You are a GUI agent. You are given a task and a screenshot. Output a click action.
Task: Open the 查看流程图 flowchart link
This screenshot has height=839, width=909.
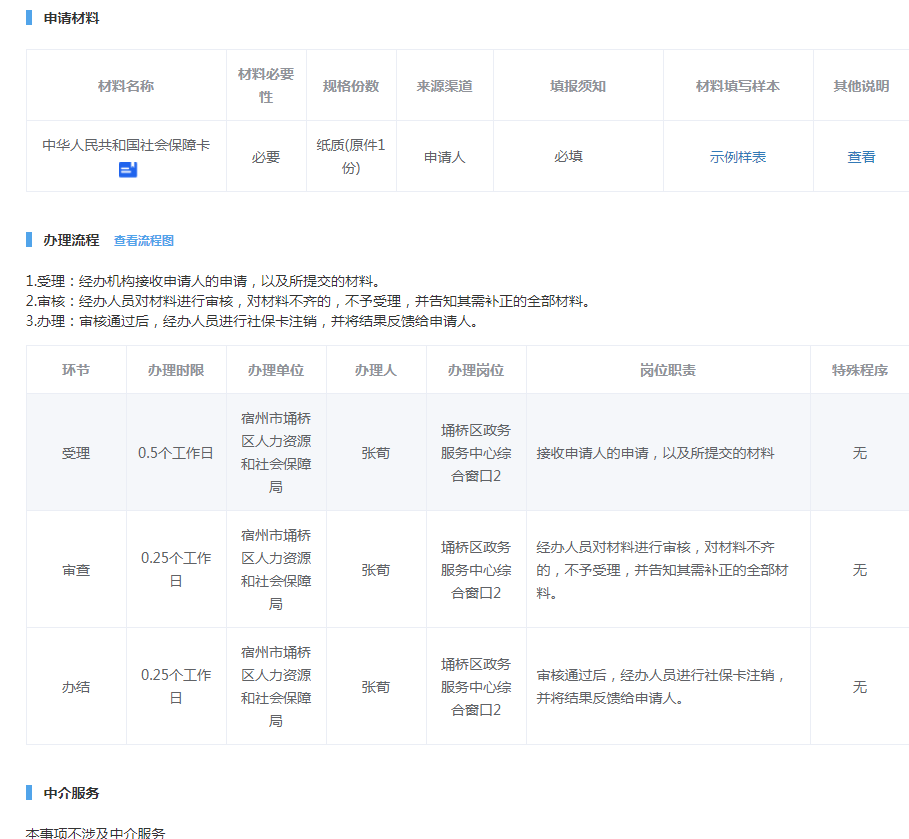(x=144, y=241)
